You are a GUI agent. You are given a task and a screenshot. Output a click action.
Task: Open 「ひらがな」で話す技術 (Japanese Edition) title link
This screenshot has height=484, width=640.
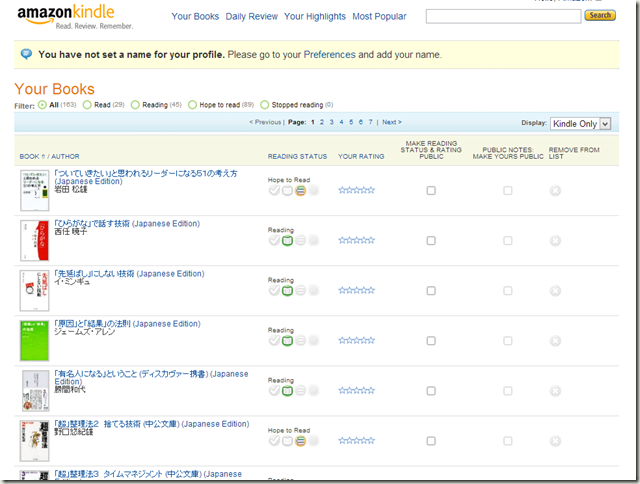[127, 224]
